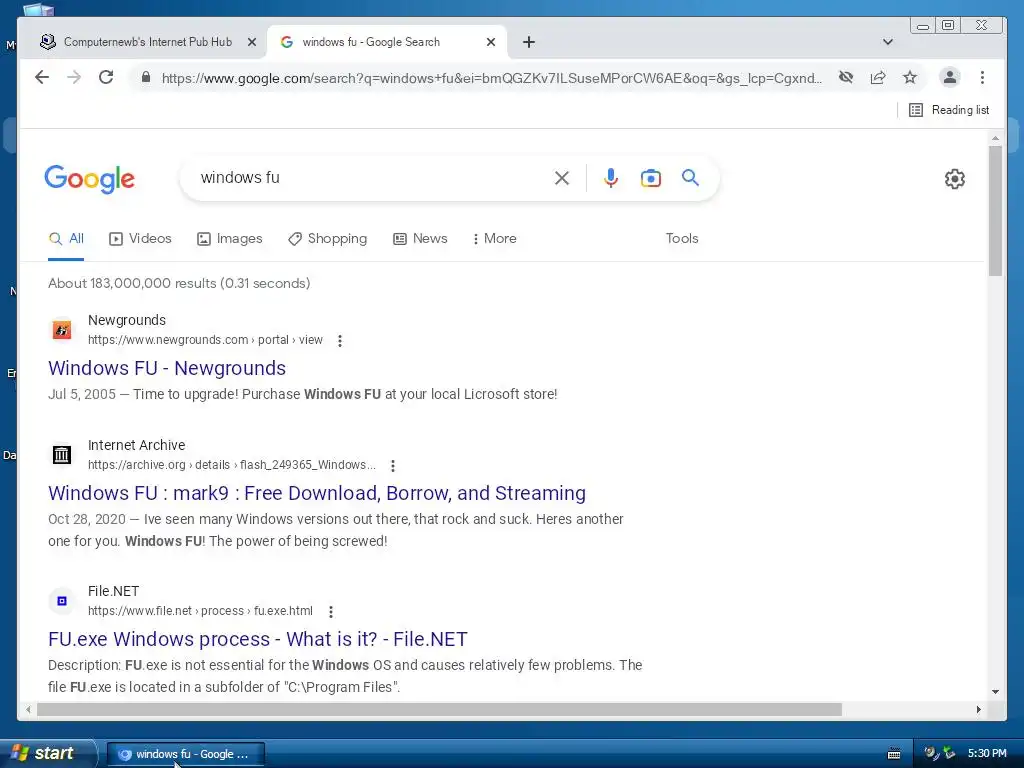Screen dimensions: 1024x768
Task: Click the third-party cookies blocked eye icon
Action: [846, 78]
